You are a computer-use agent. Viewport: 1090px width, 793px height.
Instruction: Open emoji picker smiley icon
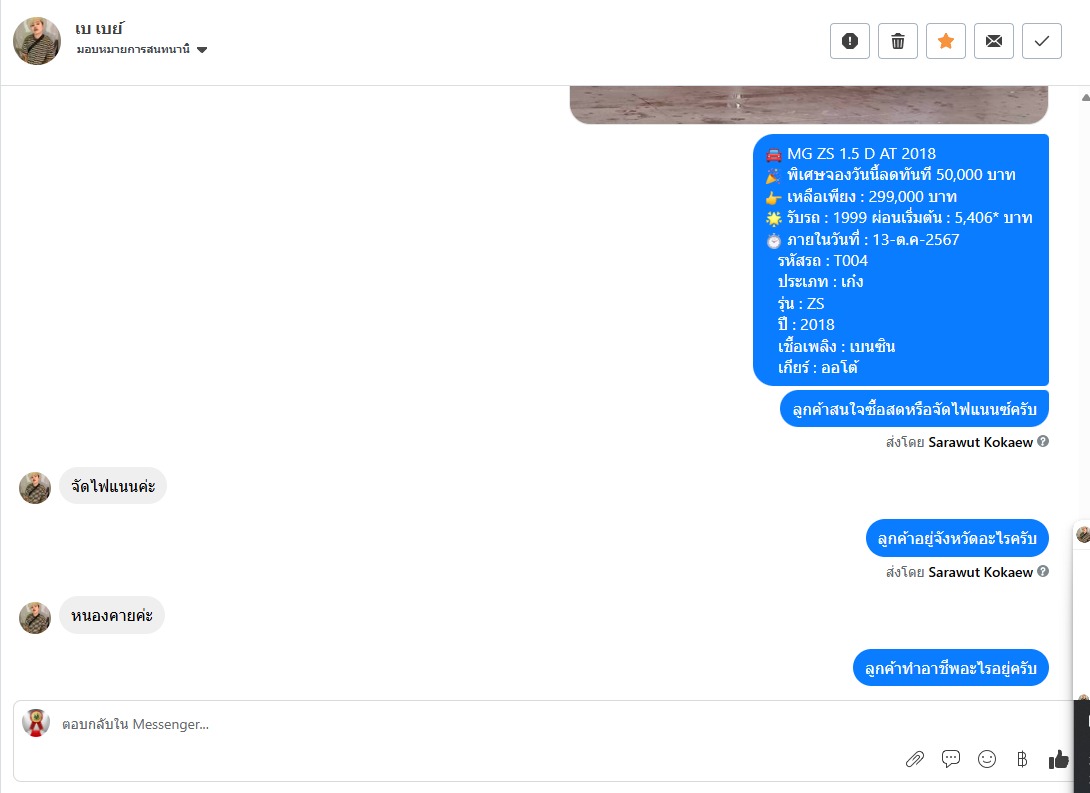(x=986, y=759)
